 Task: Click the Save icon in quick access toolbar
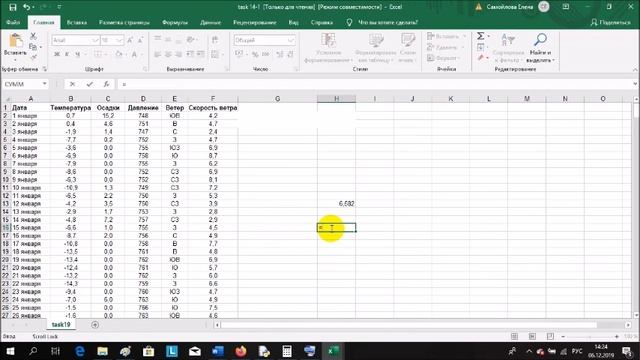pyautogui.click(x=13, y=7)
